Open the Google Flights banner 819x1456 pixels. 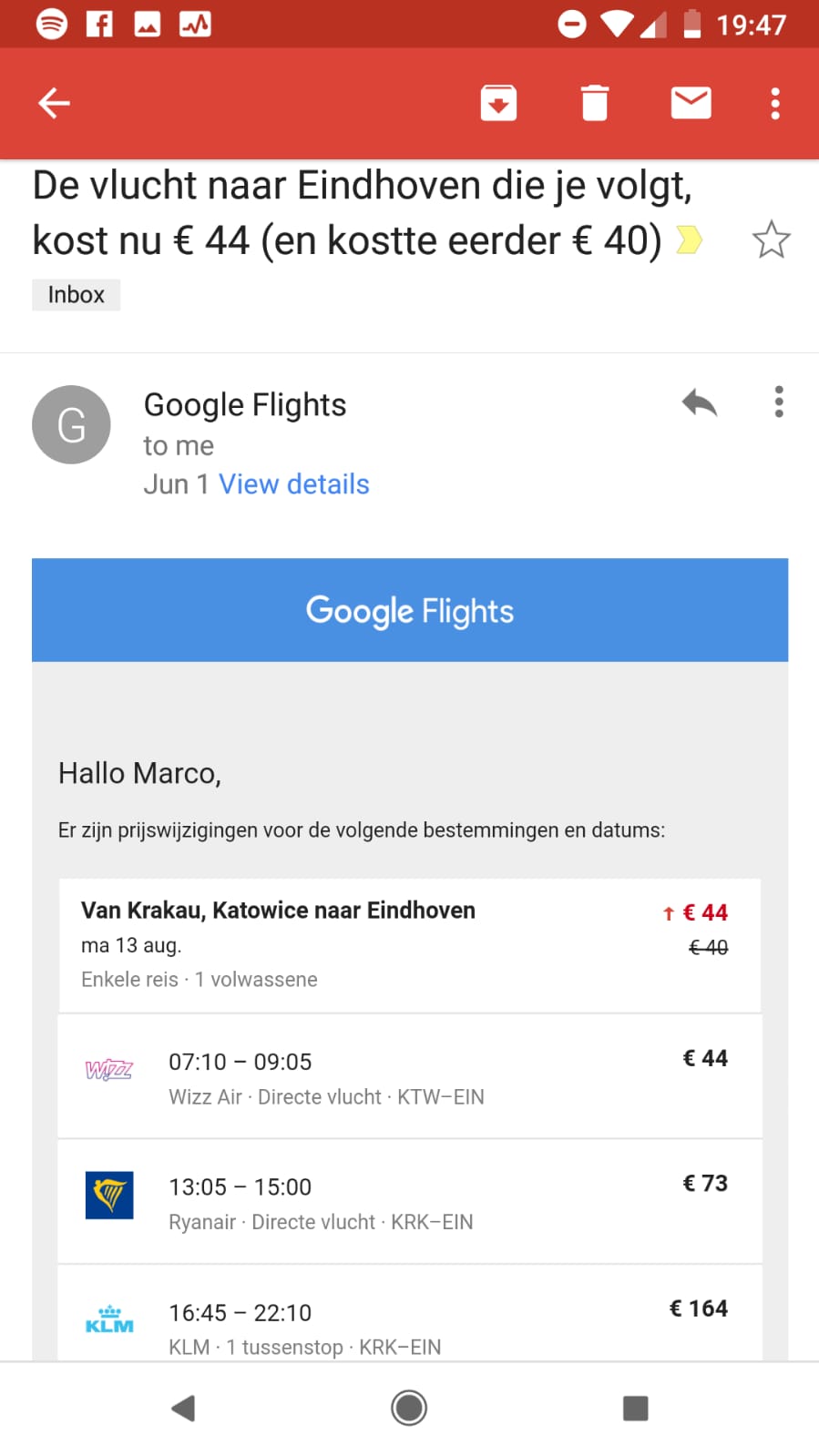pyautogui.click(x=410, y=610)
